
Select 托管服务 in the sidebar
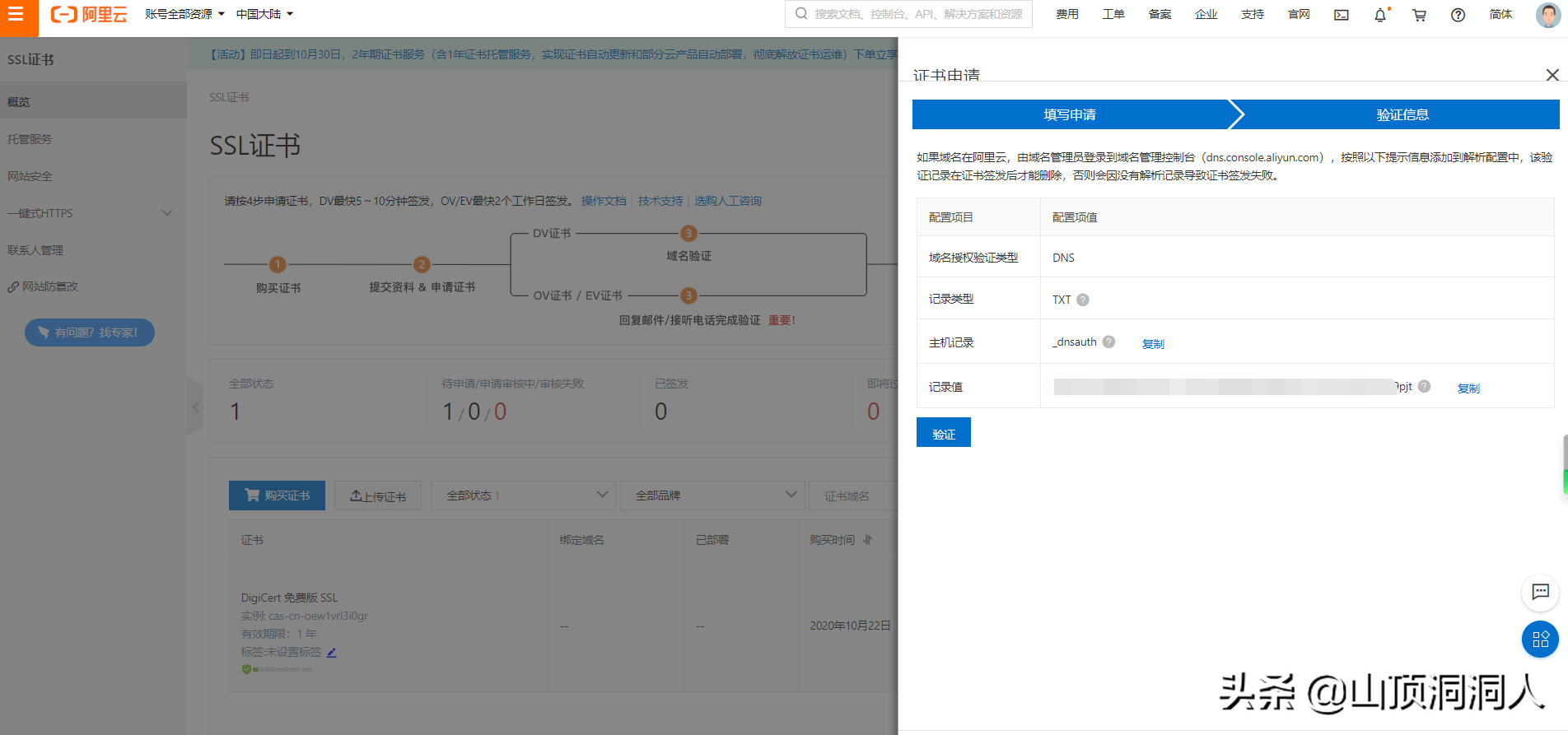click(x=93, y=139)
